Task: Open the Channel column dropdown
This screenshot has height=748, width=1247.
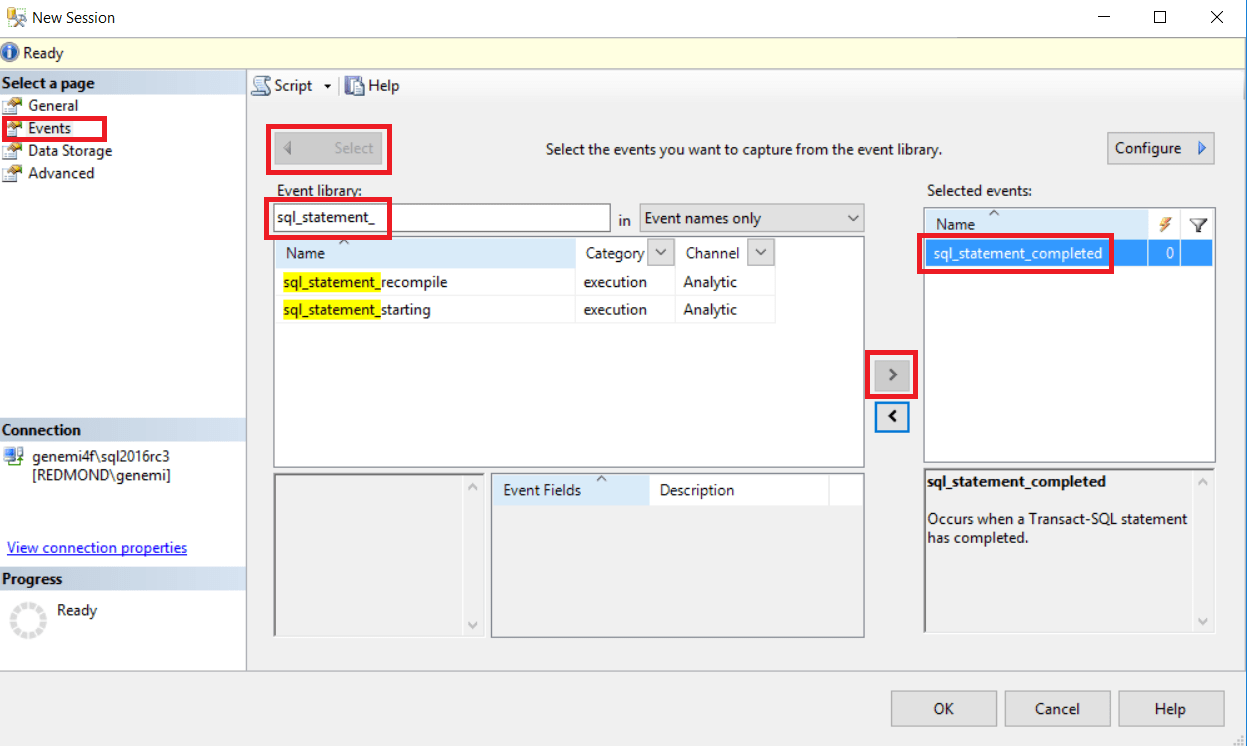Action: 760,252
